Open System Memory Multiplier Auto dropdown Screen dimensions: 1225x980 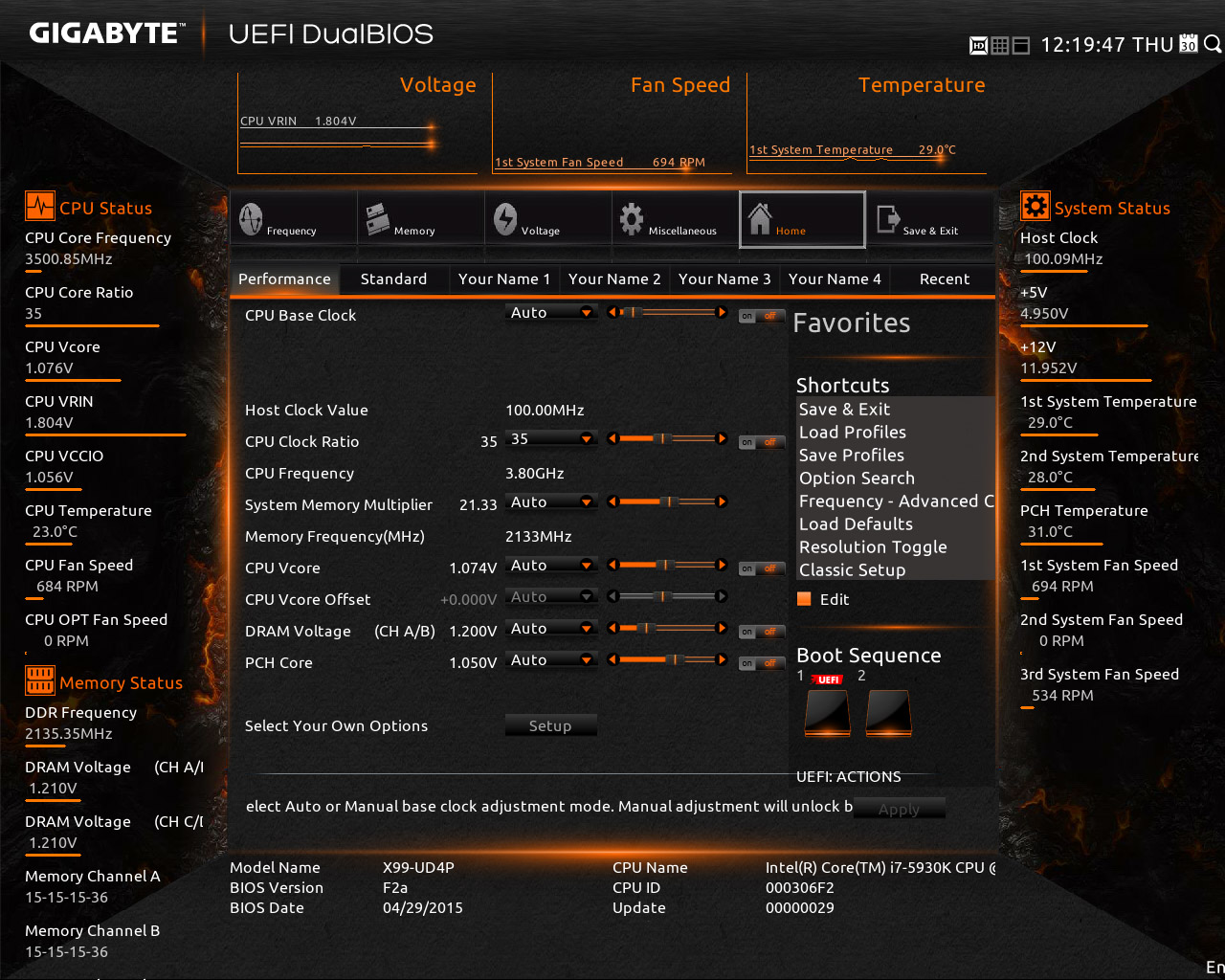click(551, 502)
